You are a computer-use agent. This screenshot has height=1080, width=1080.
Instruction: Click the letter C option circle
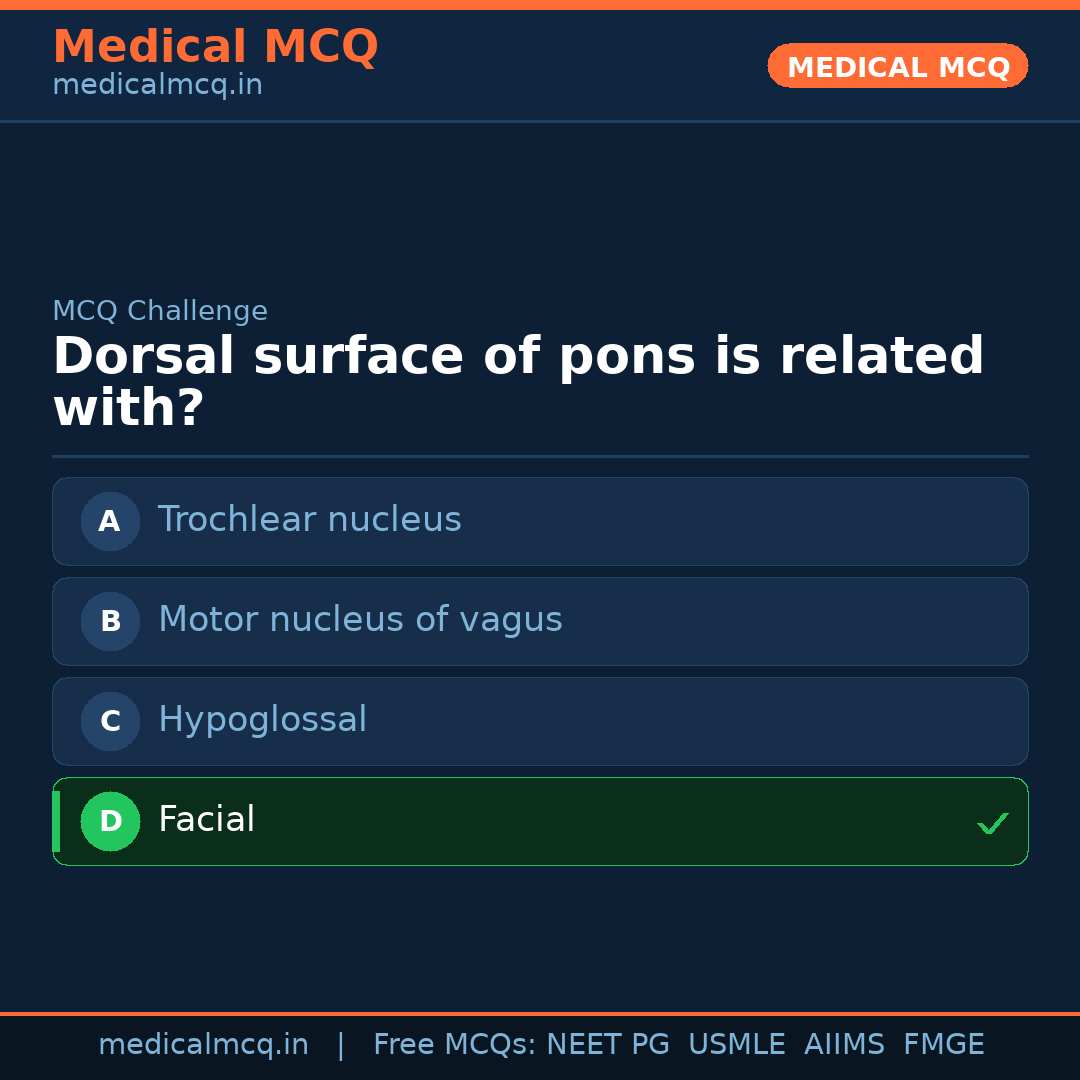(110, 721)
